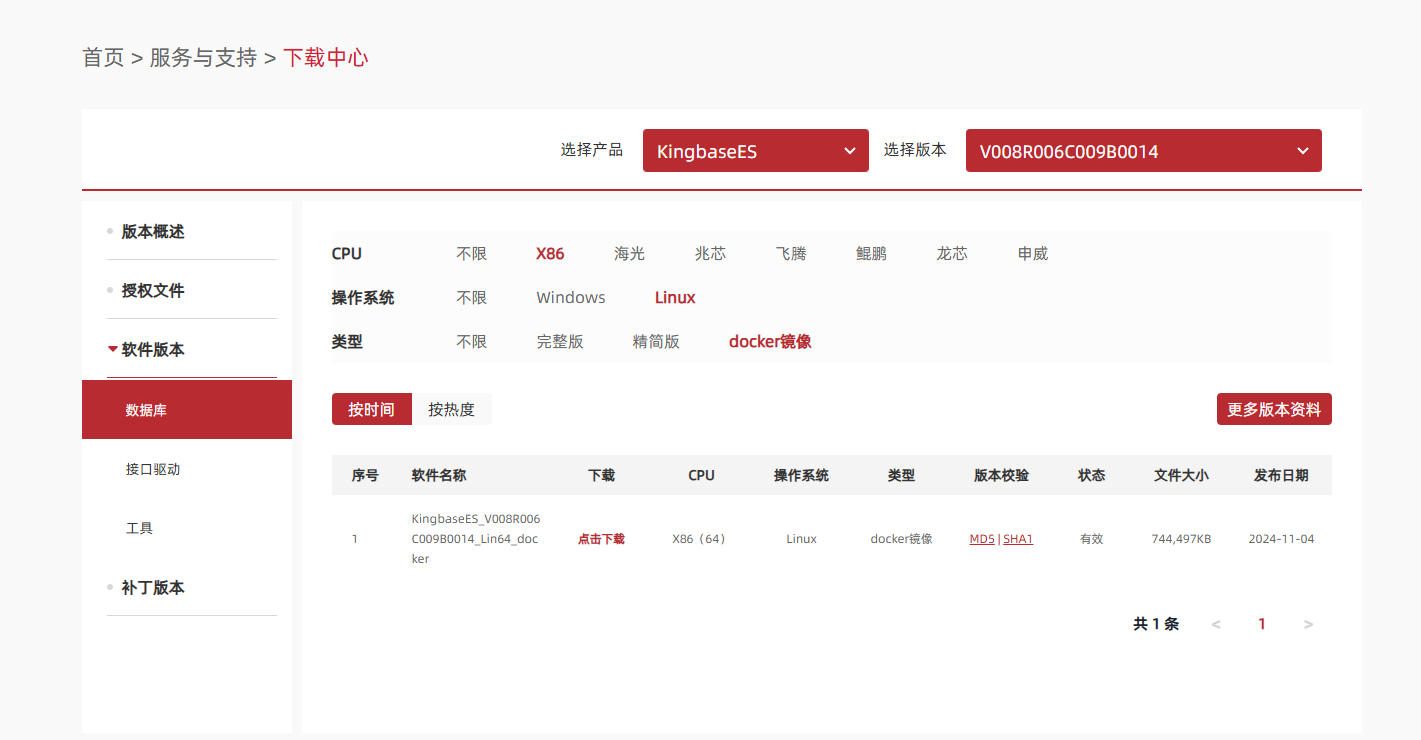The height and width of the screenshot is (740, 1421).
Task: Open the SHA1 checksum link
Action: (1018, 539)
